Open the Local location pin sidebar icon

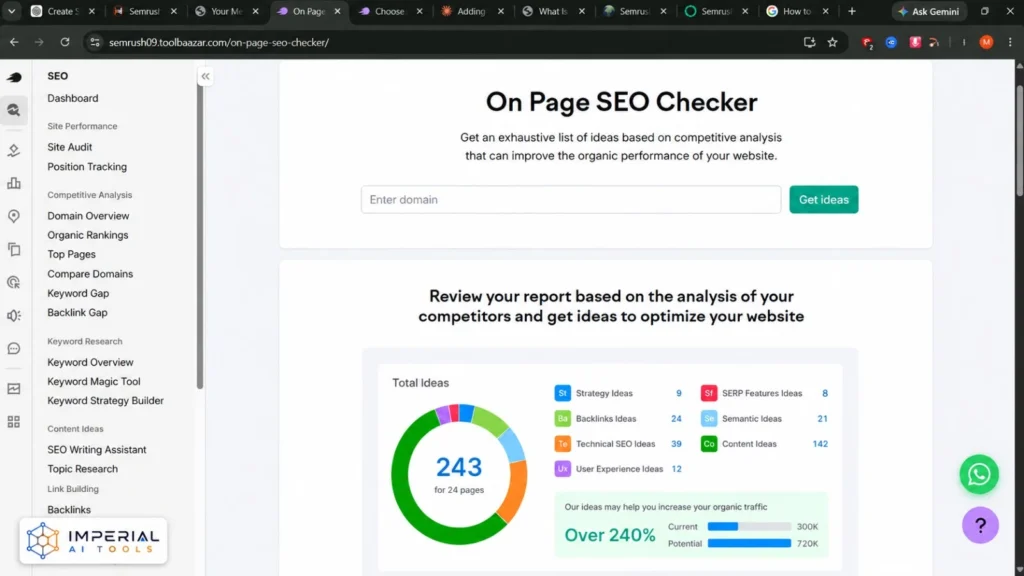coord(14,216)
